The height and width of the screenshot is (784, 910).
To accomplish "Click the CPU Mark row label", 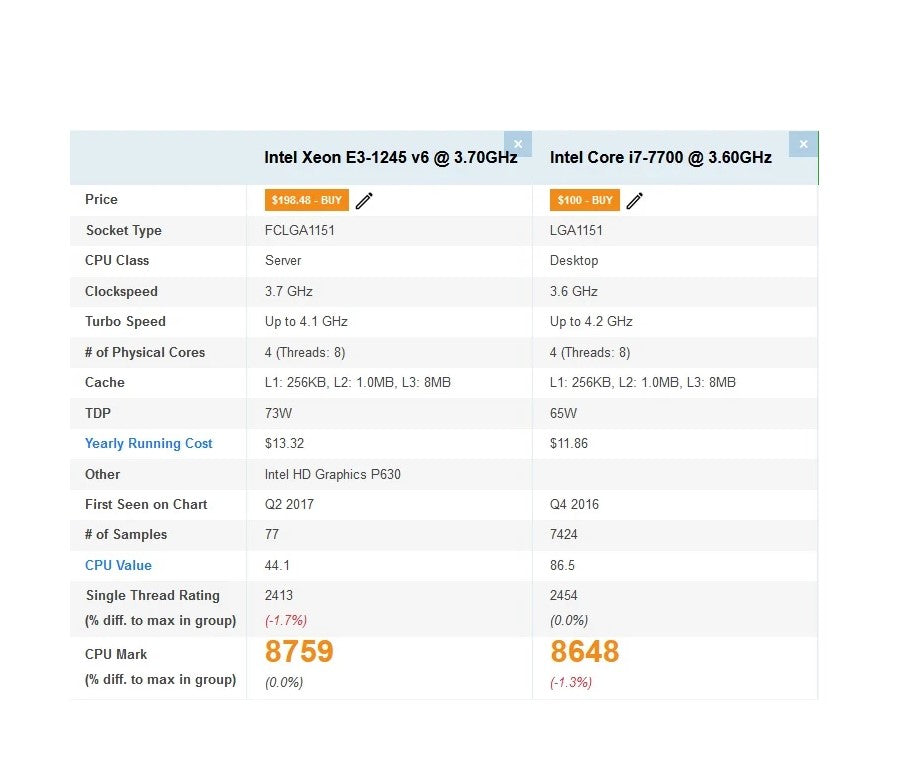I will pos(116,654).
